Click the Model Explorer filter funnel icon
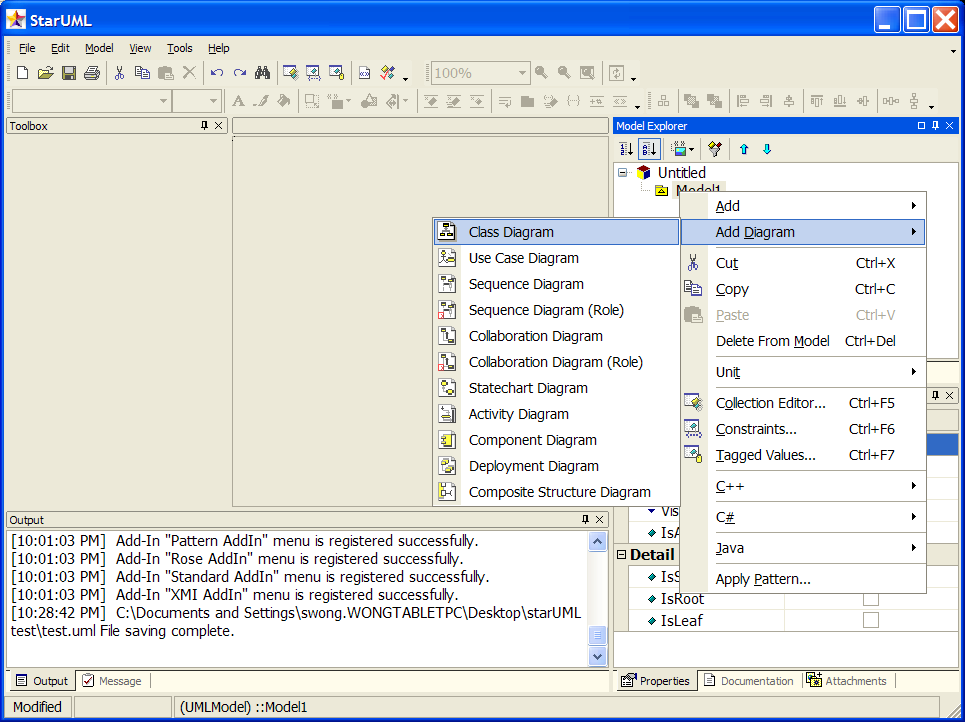This screenshot has width=965, height=722. (715, 149)
